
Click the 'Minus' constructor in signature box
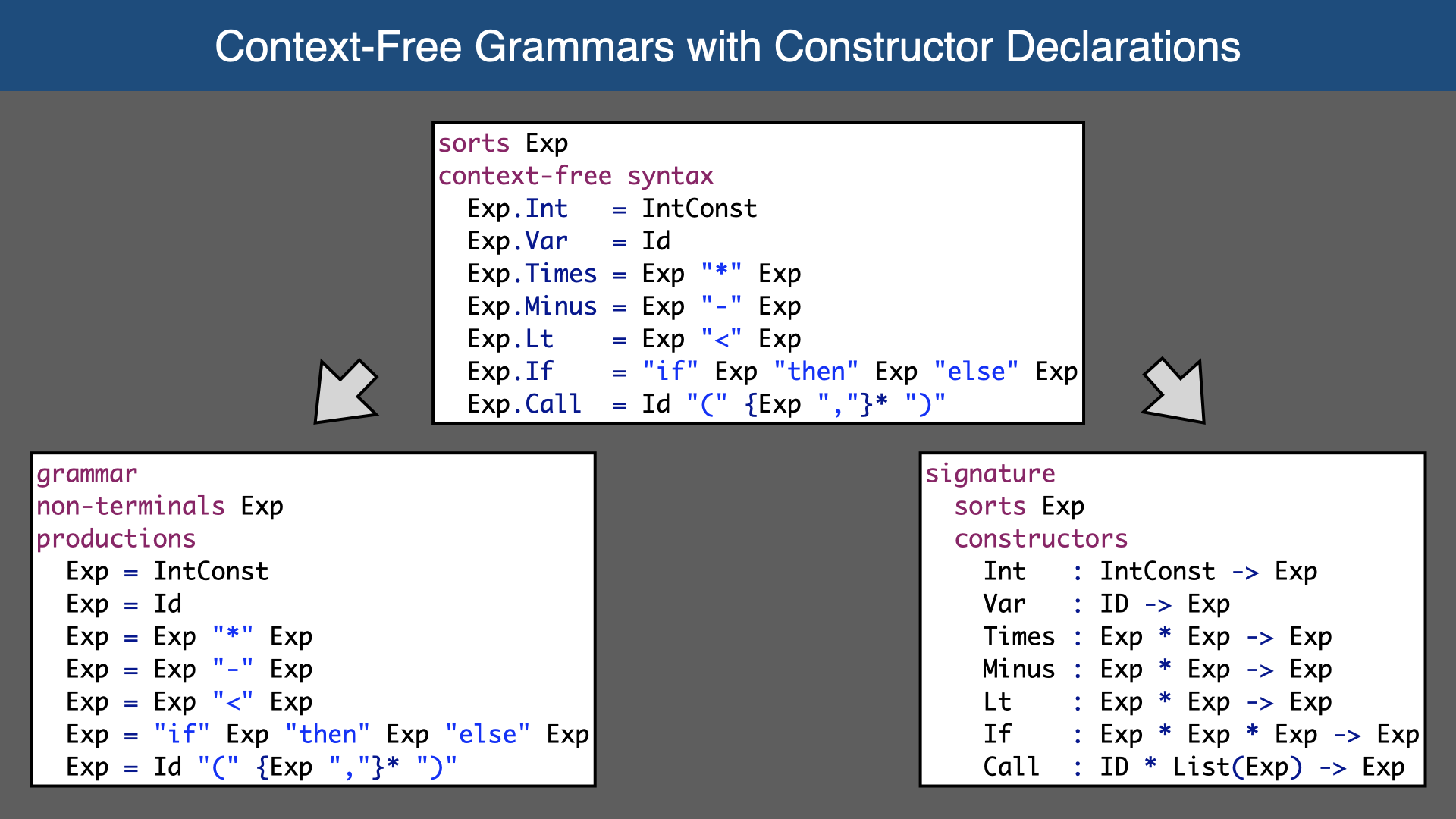click(1018, 670)
